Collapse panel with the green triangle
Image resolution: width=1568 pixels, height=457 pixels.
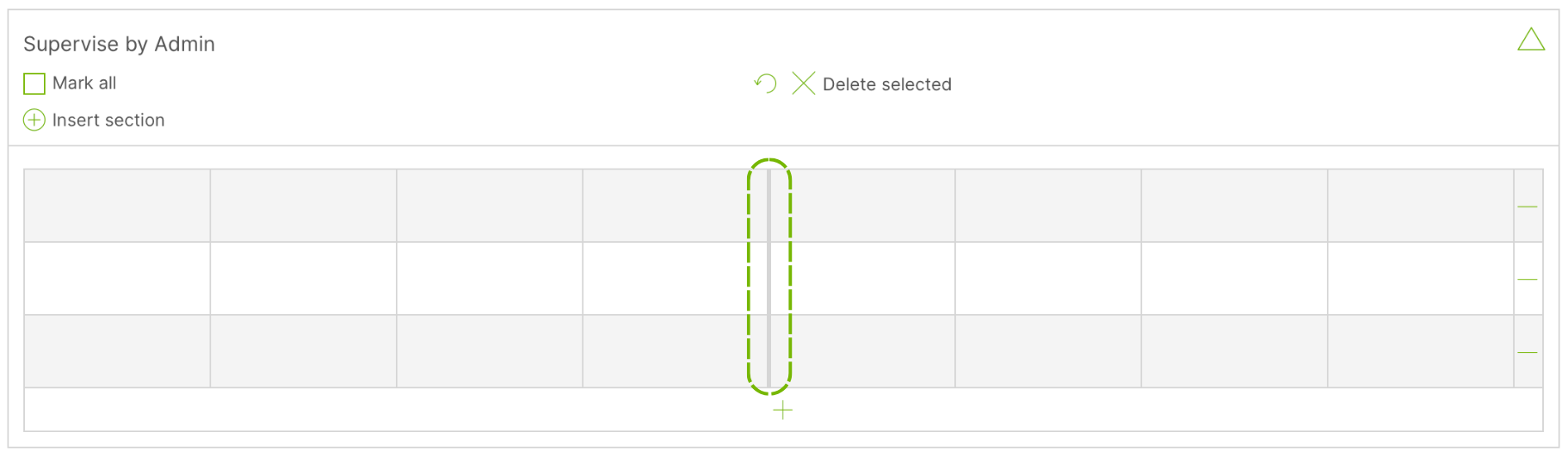pos(1531,40)
